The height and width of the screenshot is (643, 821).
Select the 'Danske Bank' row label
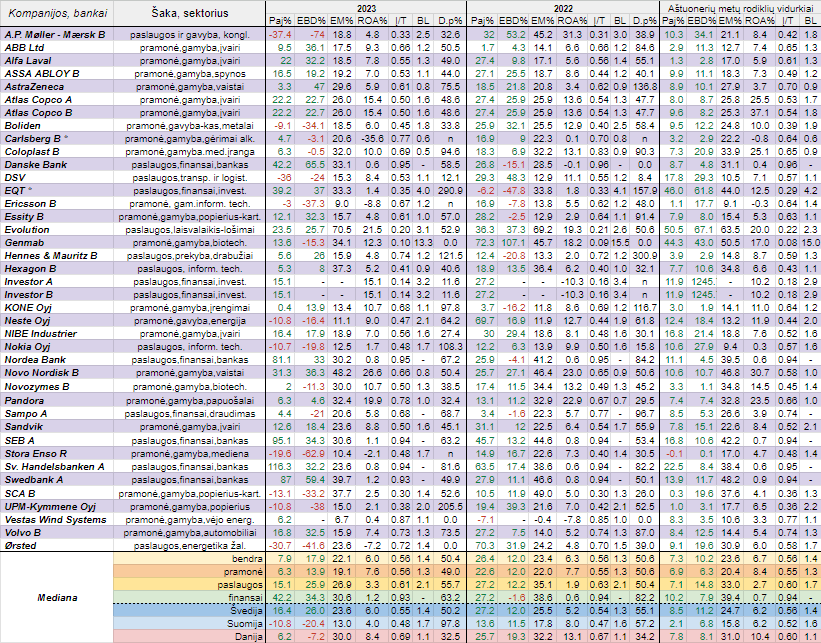tap(57, 164)
